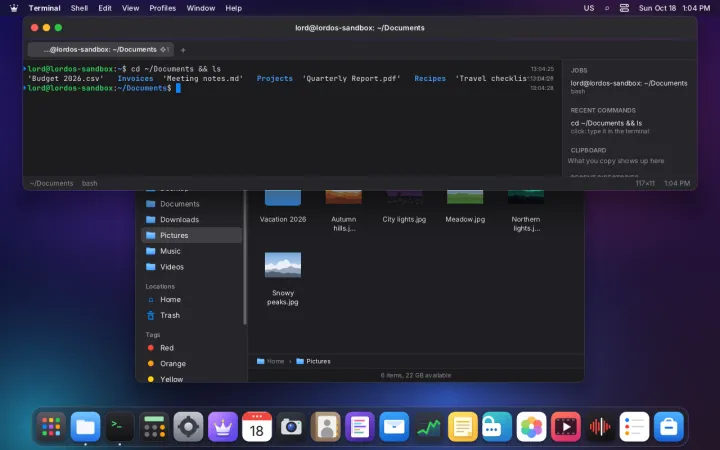Open Photos flower icon in dock

click(531, 427)
